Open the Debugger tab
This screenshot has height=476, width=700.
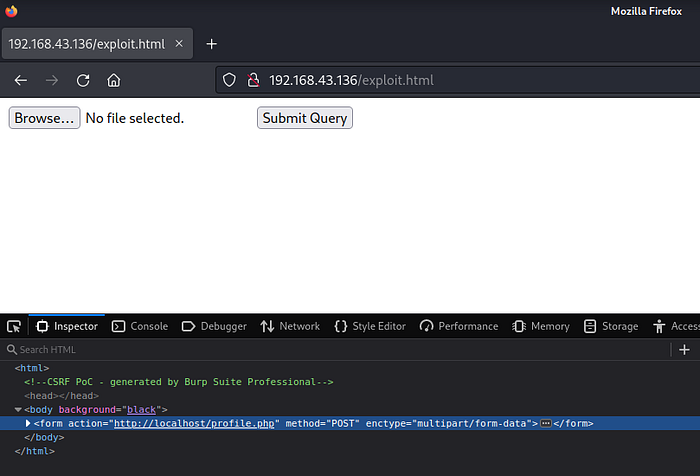click(214, 326)
